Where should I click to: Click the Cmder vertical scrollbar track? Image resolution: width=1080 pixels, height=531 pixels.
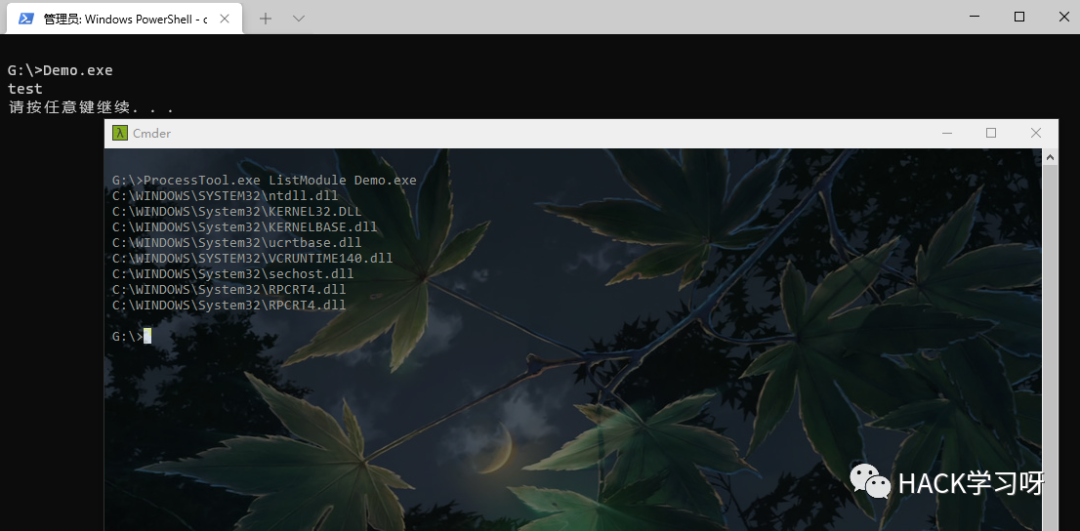point(1050,348)
